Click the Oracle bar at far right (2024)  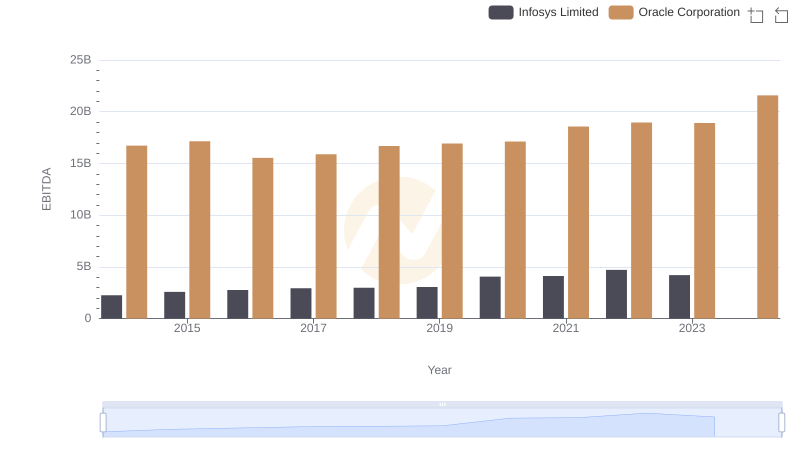coord(767,207)
